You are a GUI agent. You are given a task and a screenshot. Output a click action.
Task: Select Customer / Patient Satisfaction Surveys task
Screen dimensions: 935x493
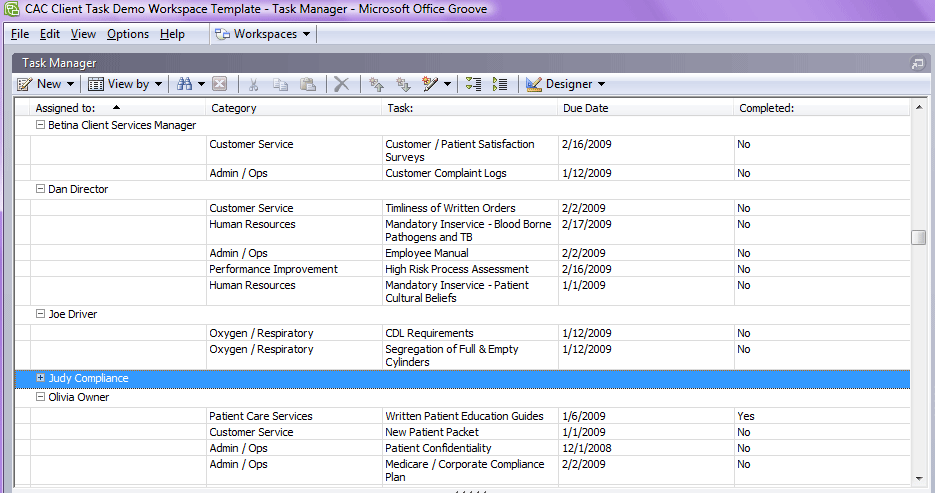point(460,150)
